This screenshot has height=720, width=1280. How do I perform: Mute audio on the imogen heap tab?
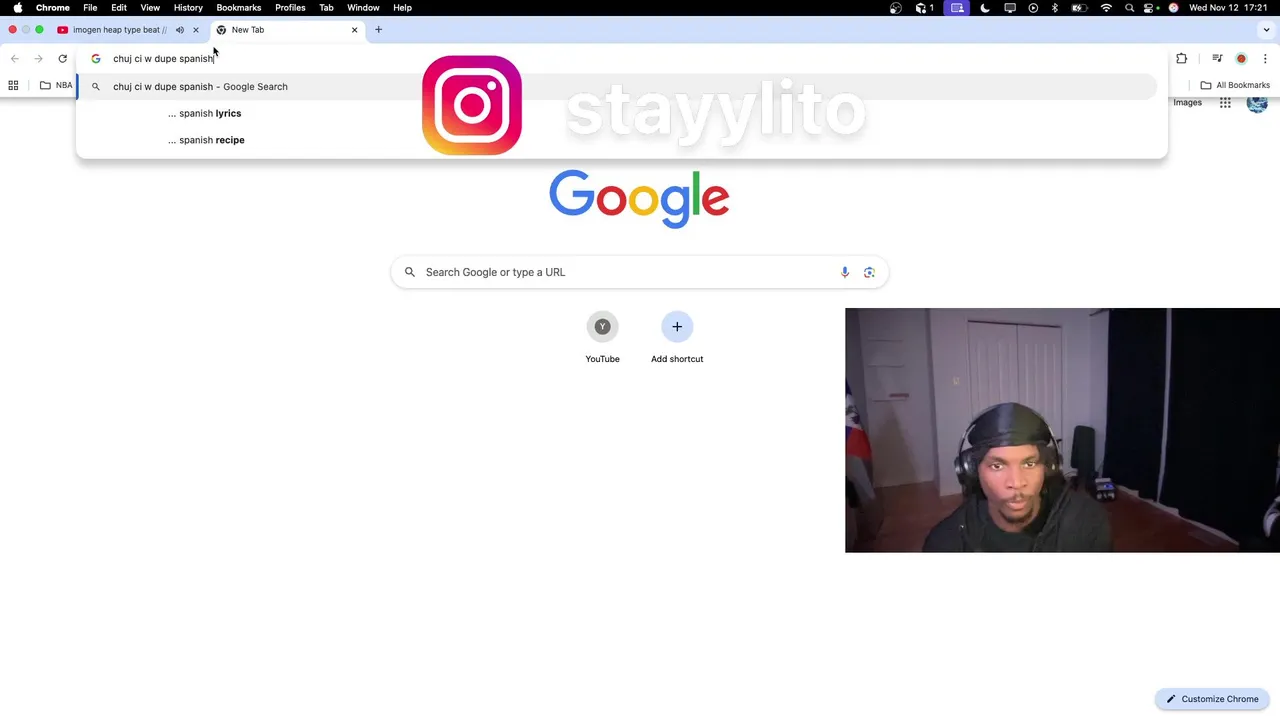(x=180, y=30)
